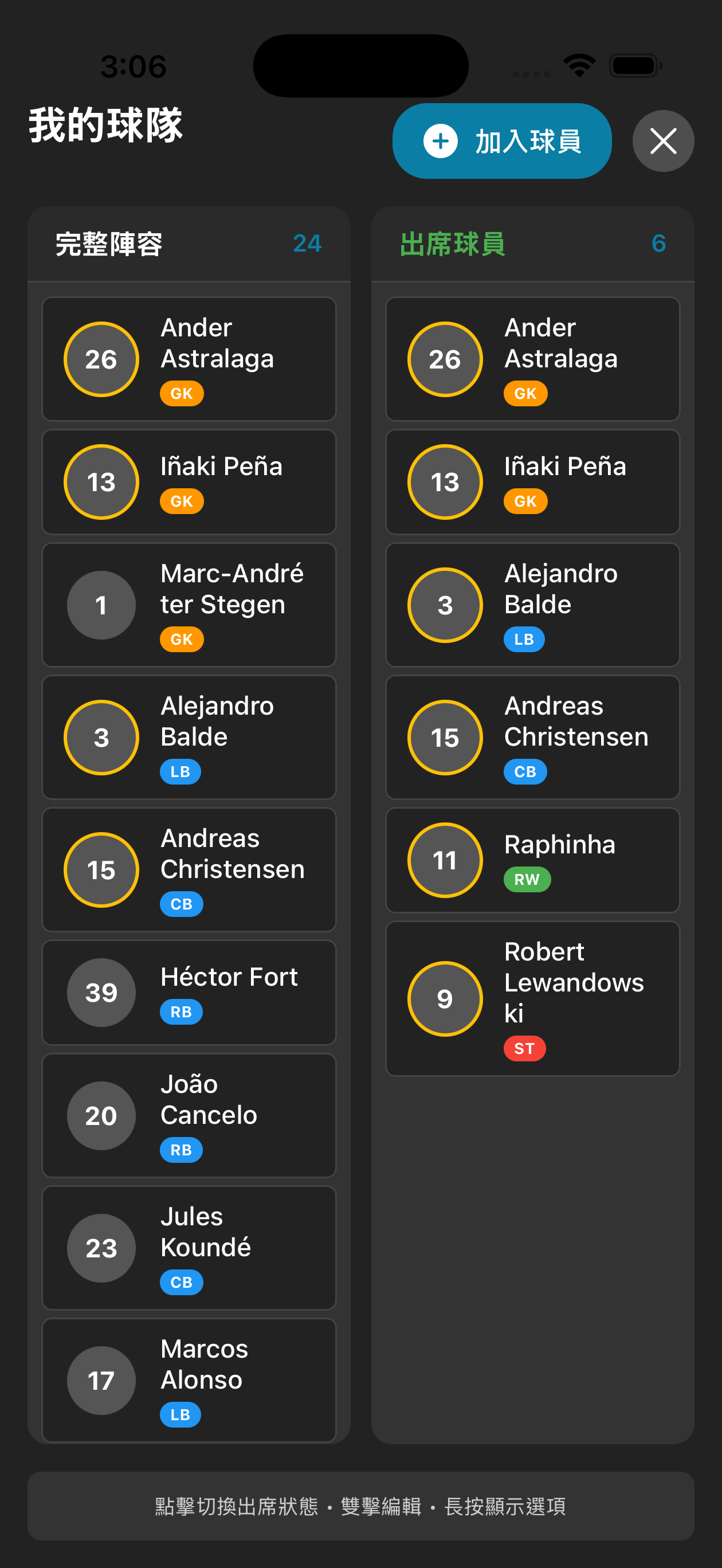Click the plus icon on 加入球員 button
Screen dimensions: 722x1568
[x=440, y=140]
